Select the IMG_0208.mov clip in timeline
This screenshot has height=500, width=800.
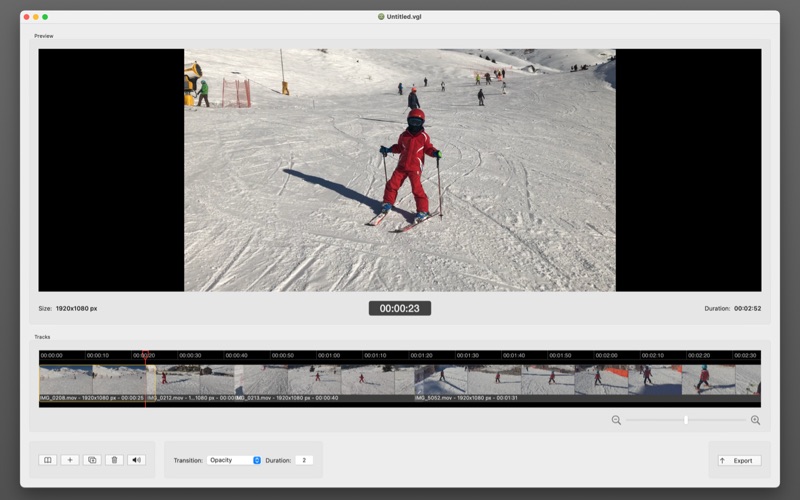(92, 383)
